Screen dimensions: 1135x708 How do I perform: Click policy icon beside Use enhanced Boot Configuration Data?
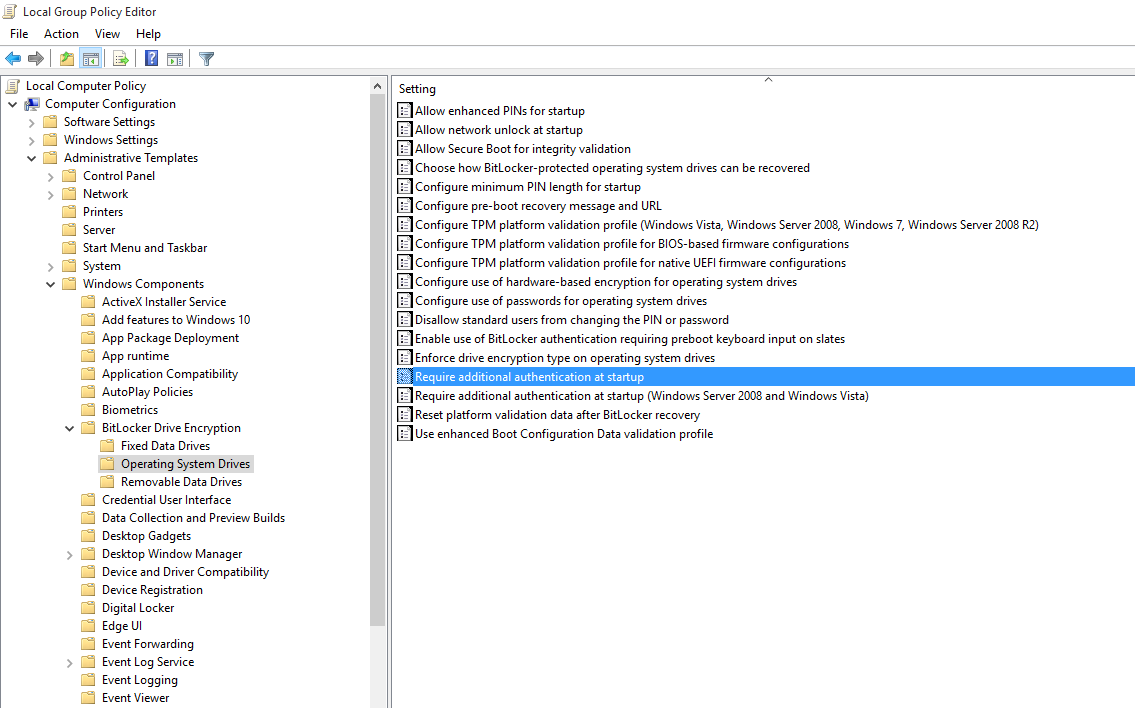pyautogui.click(x=405, y=434)
